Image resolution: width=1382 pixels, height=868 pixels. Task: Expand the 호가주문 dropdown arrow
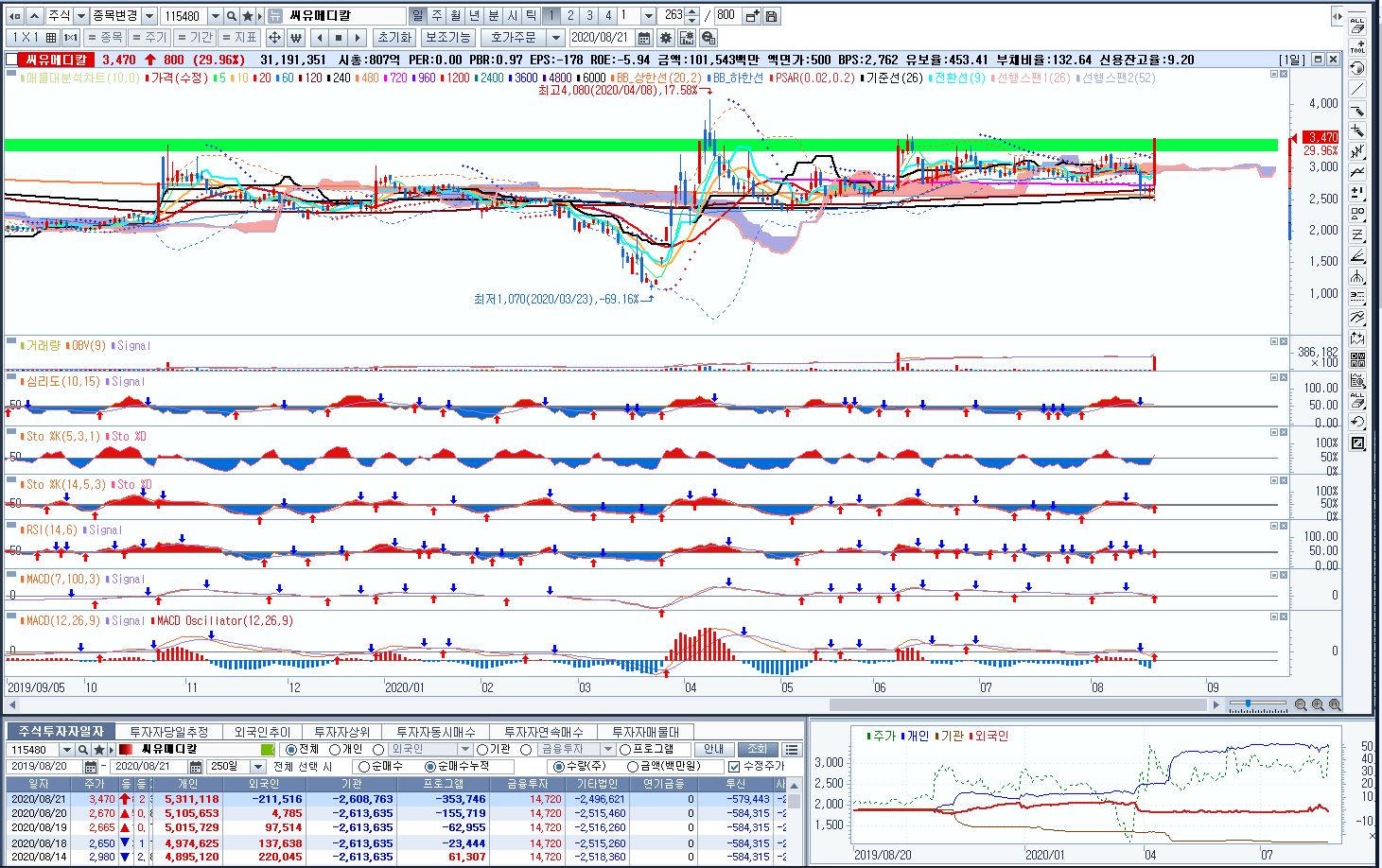(x=556, y=38)
